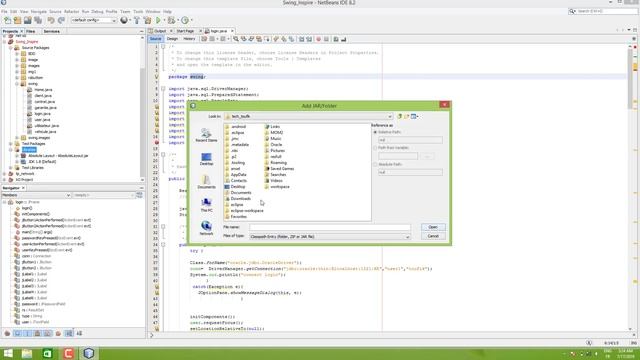The height and width of the screenshot is (360, 640).
Task: Click the Build Project hammer icon
Action: (137, 20)
